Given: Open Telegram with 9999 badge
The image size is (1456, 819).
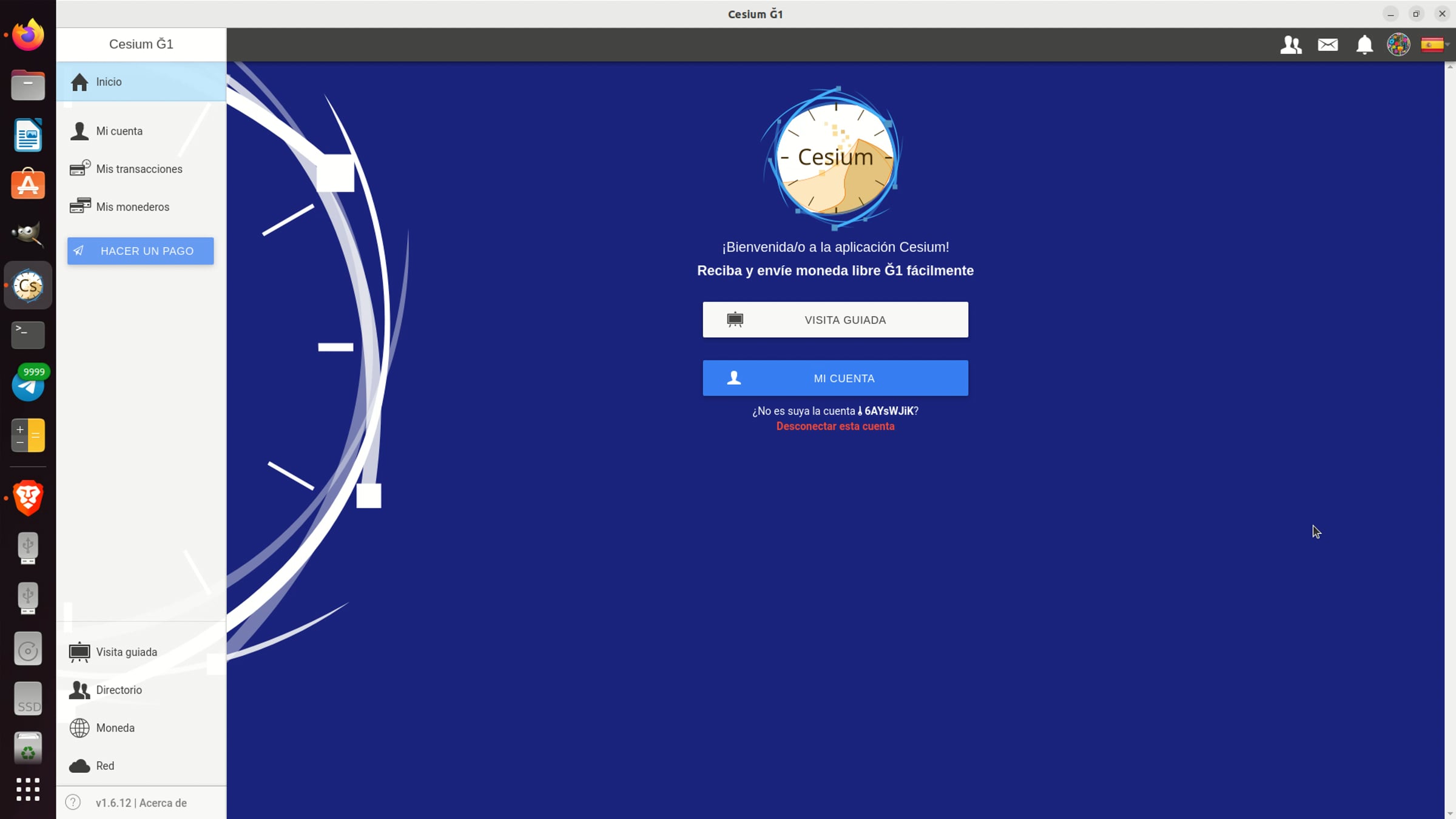Looking at the screenshot, I should click(28, 384).
